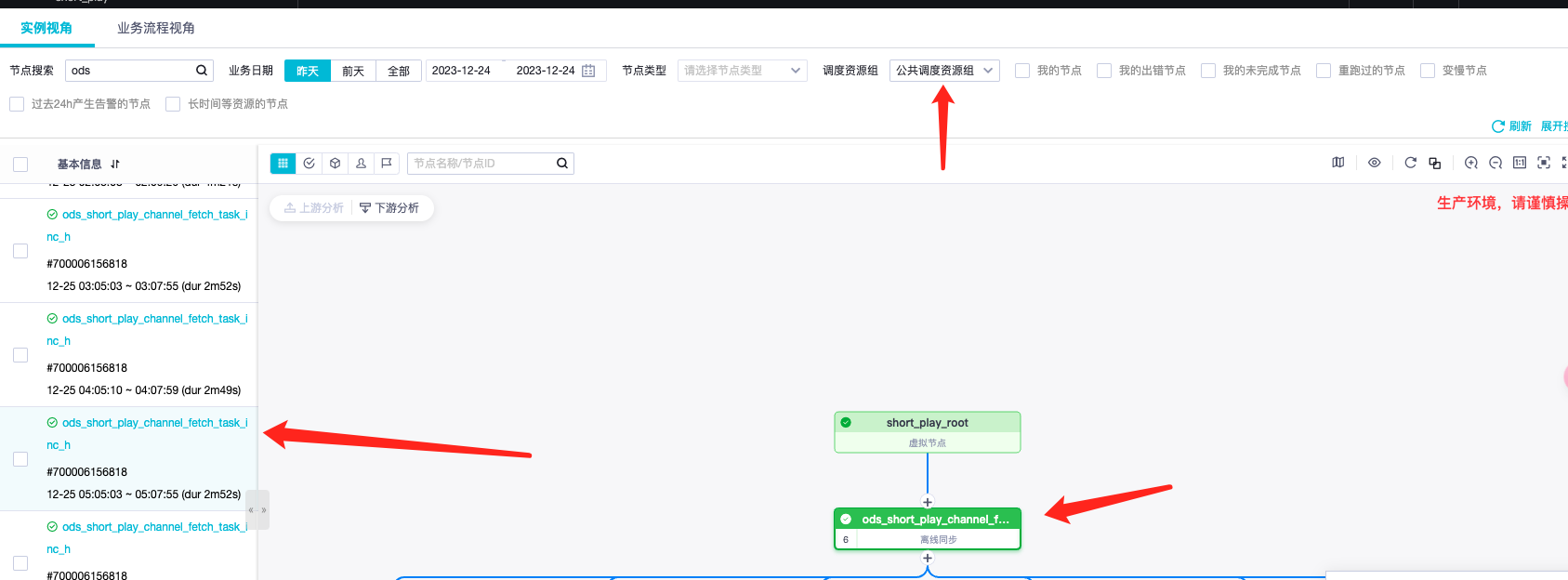Click the status check icon on the ods_short_play_channel_f... node
1568x580 pixels.
pos(846,520)
